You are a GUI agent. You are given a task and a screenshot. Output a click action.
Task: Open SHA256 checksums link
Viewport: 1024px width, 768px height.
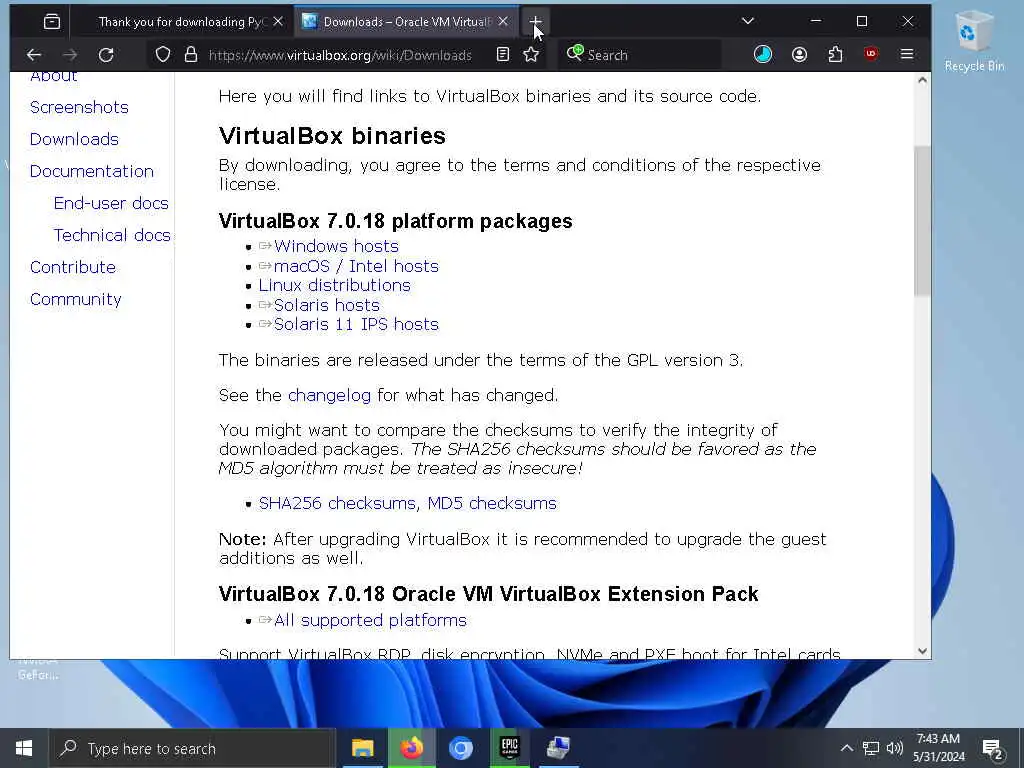pyautogui.click(x=337, y=503)
